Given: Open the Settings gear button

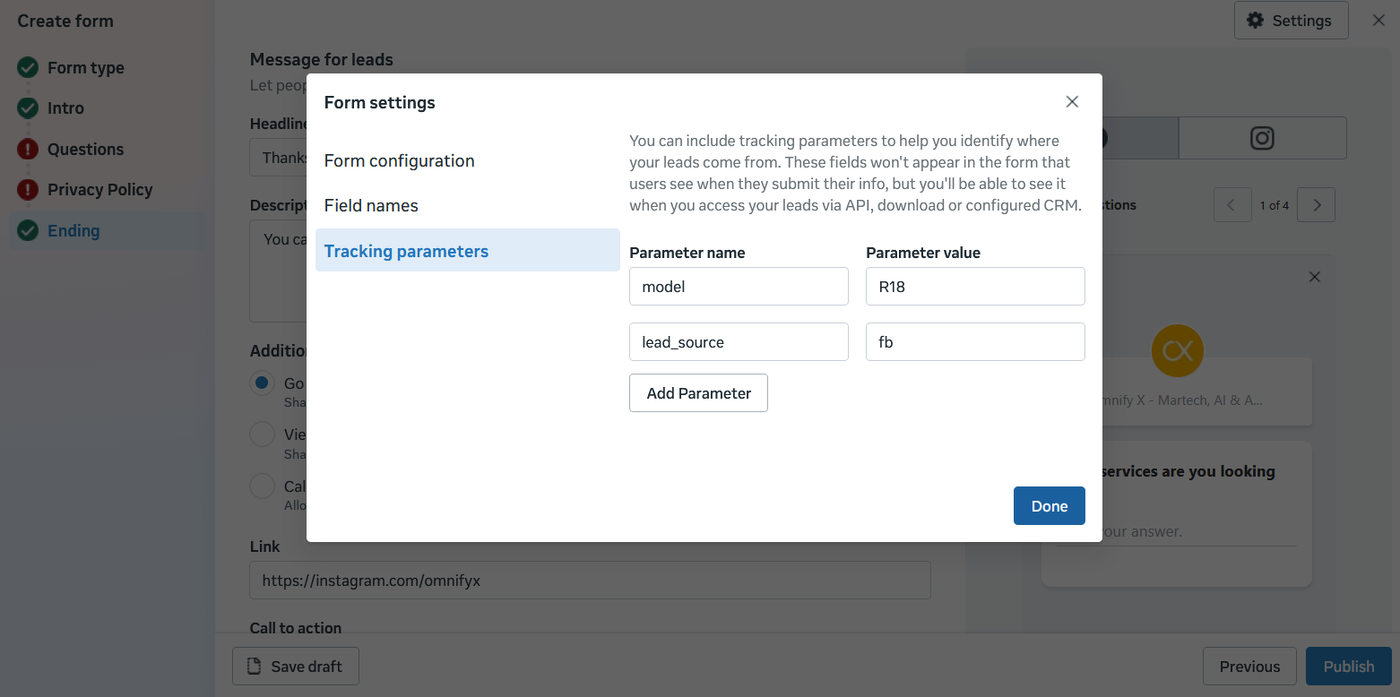Looking at the screenshot, I should click(x=1291, y=20).
